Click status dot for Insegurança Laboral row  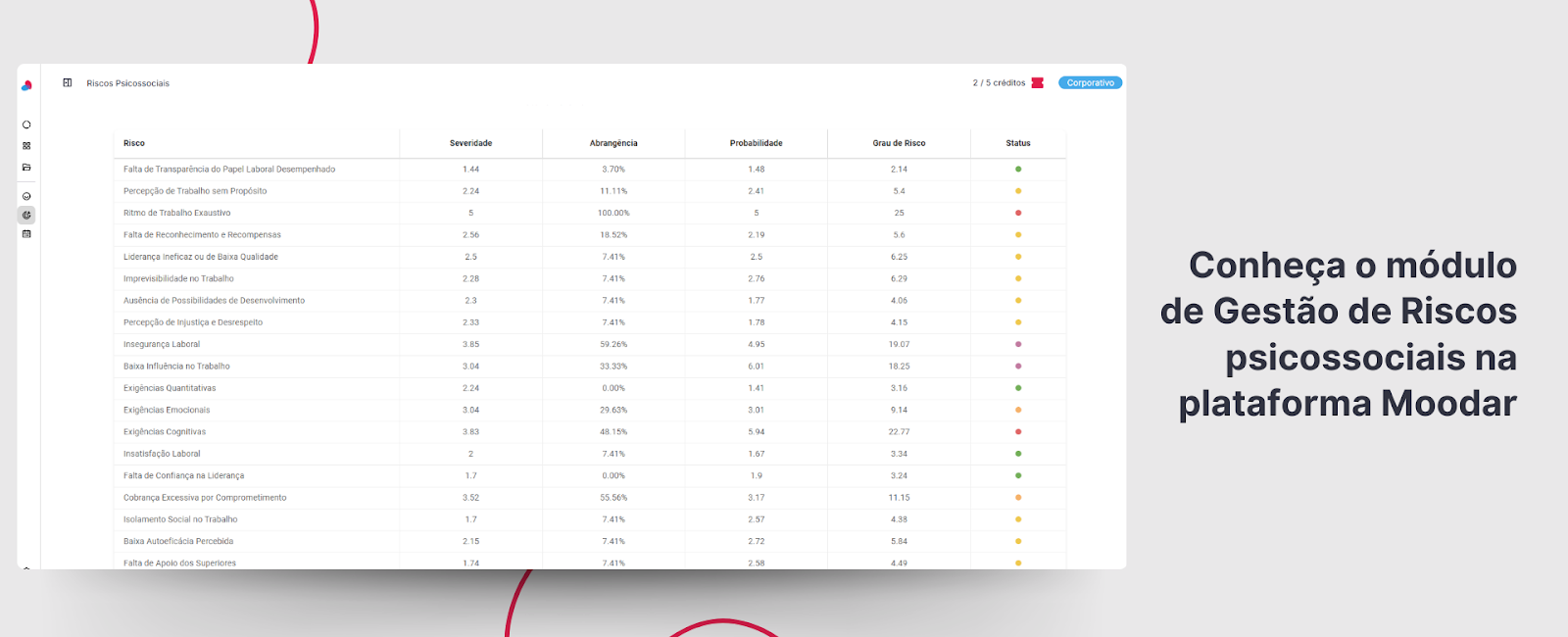coord(1018,344)
